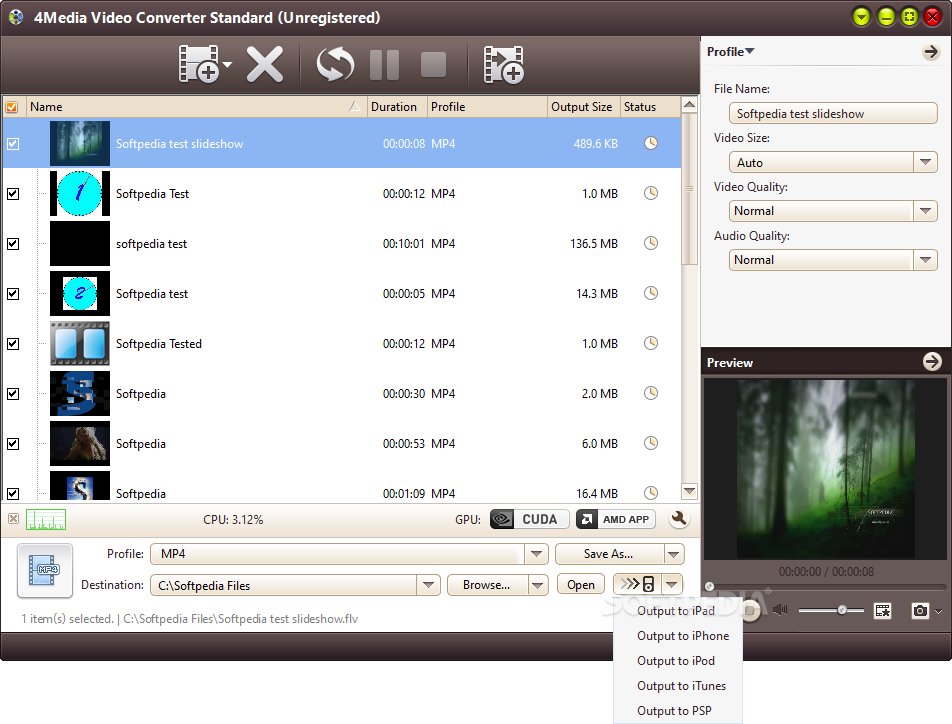This screenshot has height=724, width=952.
Task: Click the CPU usage graph icon
Action: coord(46,519)
